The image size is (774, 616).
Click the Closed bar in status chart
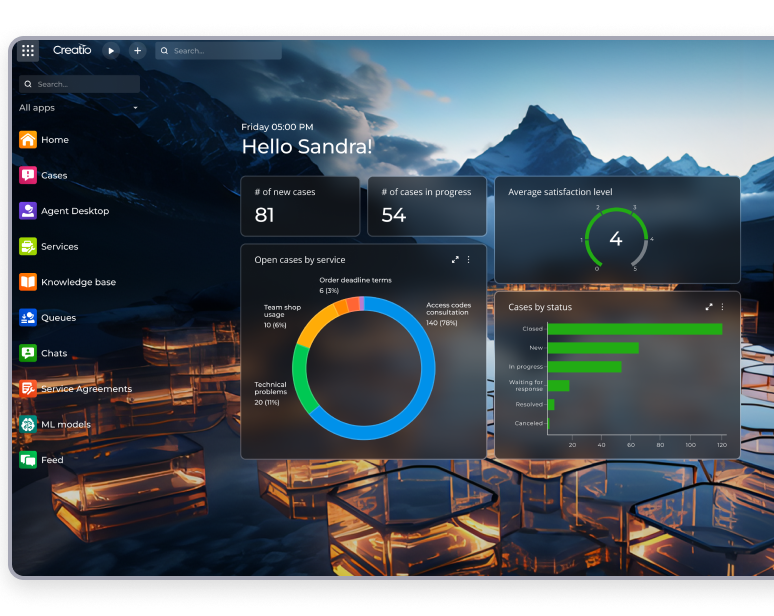coord(634,329)
